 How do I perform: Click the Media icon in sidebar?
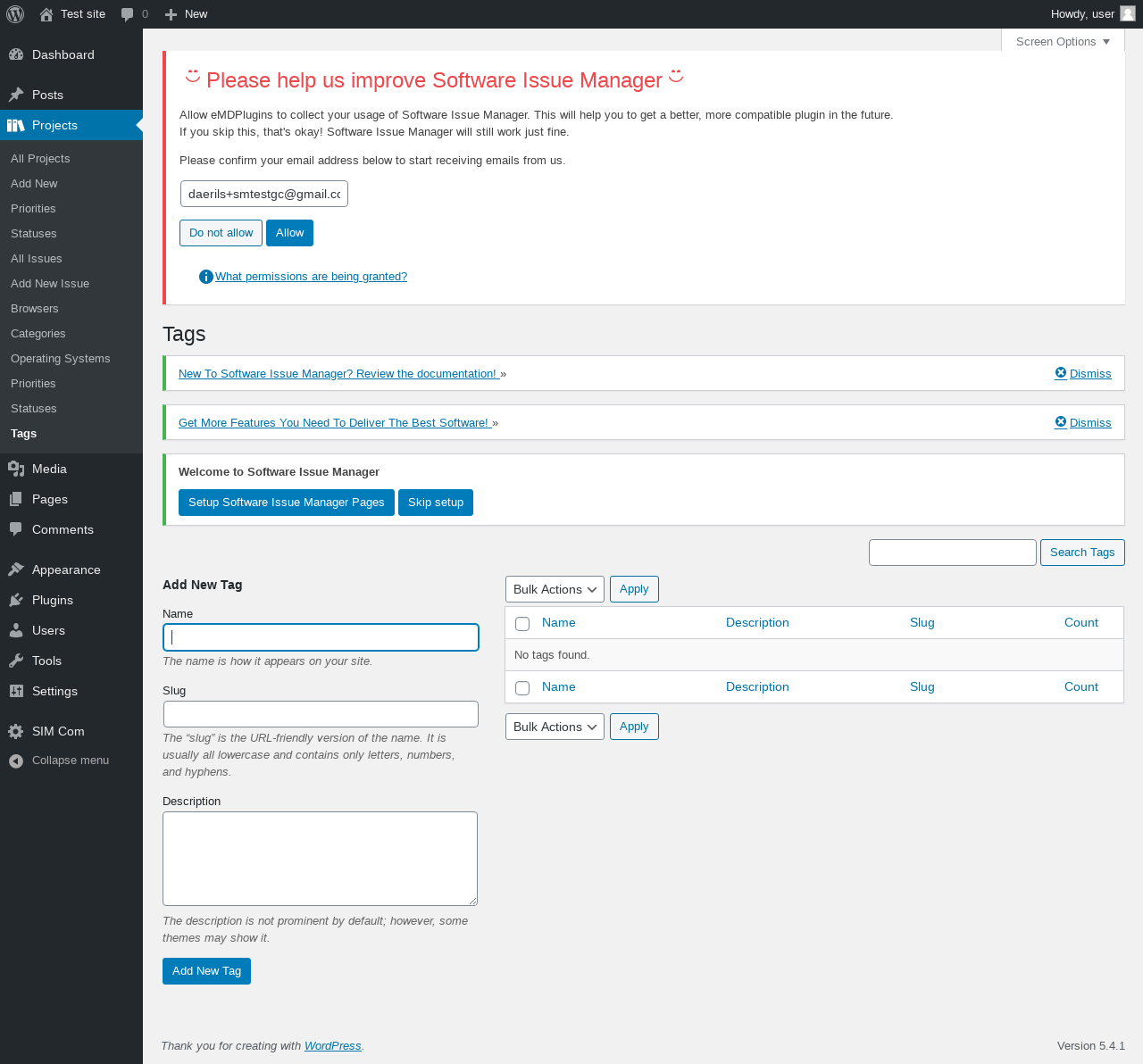pyautogui.click(x=16, y=469)
